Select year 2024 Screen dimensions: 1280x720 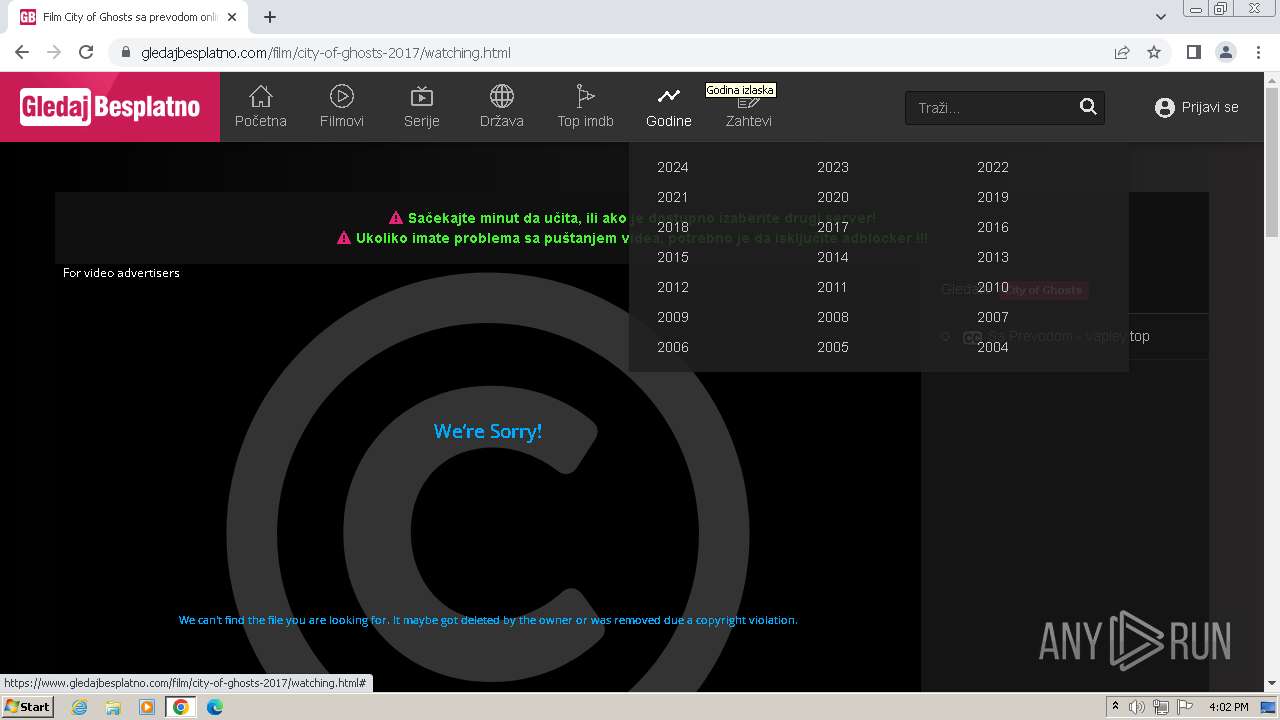(673, 167)
